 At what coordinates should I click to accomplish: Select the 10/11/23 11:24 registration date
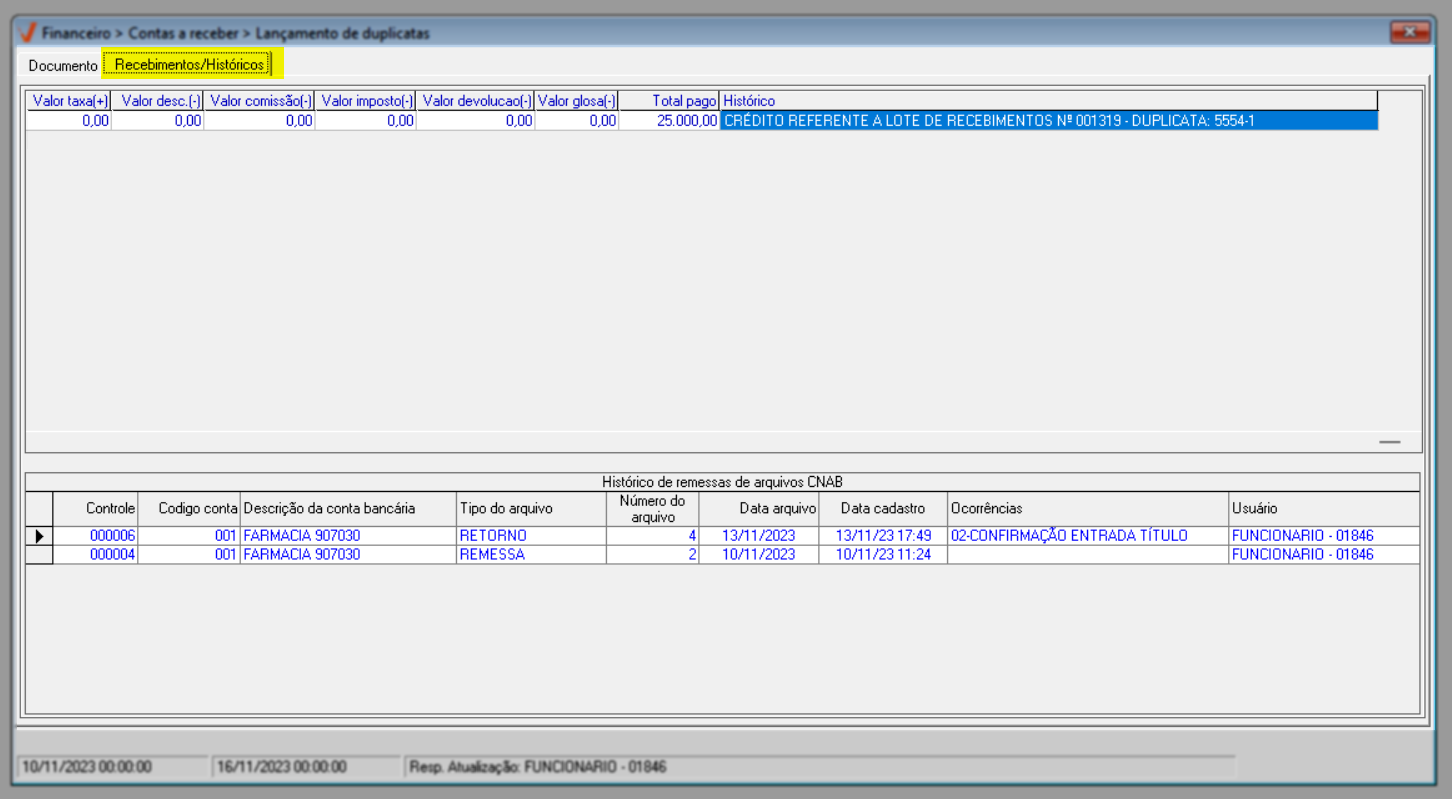point(883,555)
